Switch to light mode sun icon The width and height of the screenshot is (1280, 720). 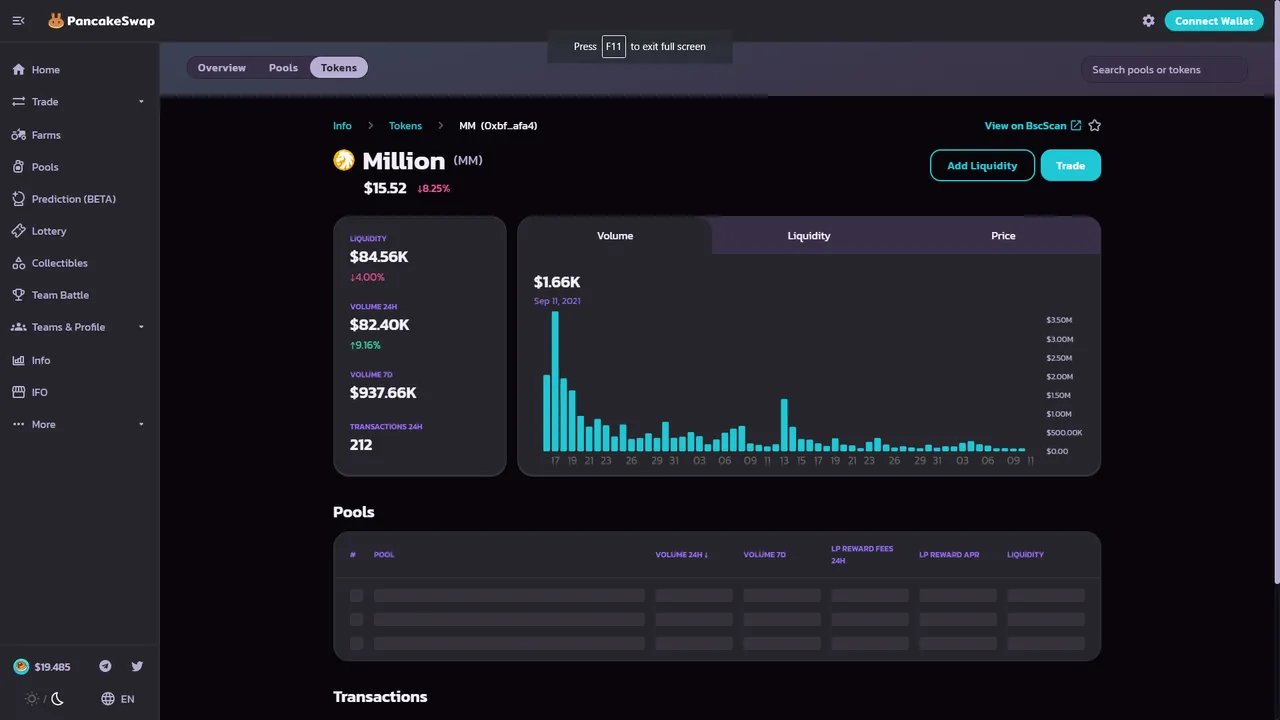point(32,699)
